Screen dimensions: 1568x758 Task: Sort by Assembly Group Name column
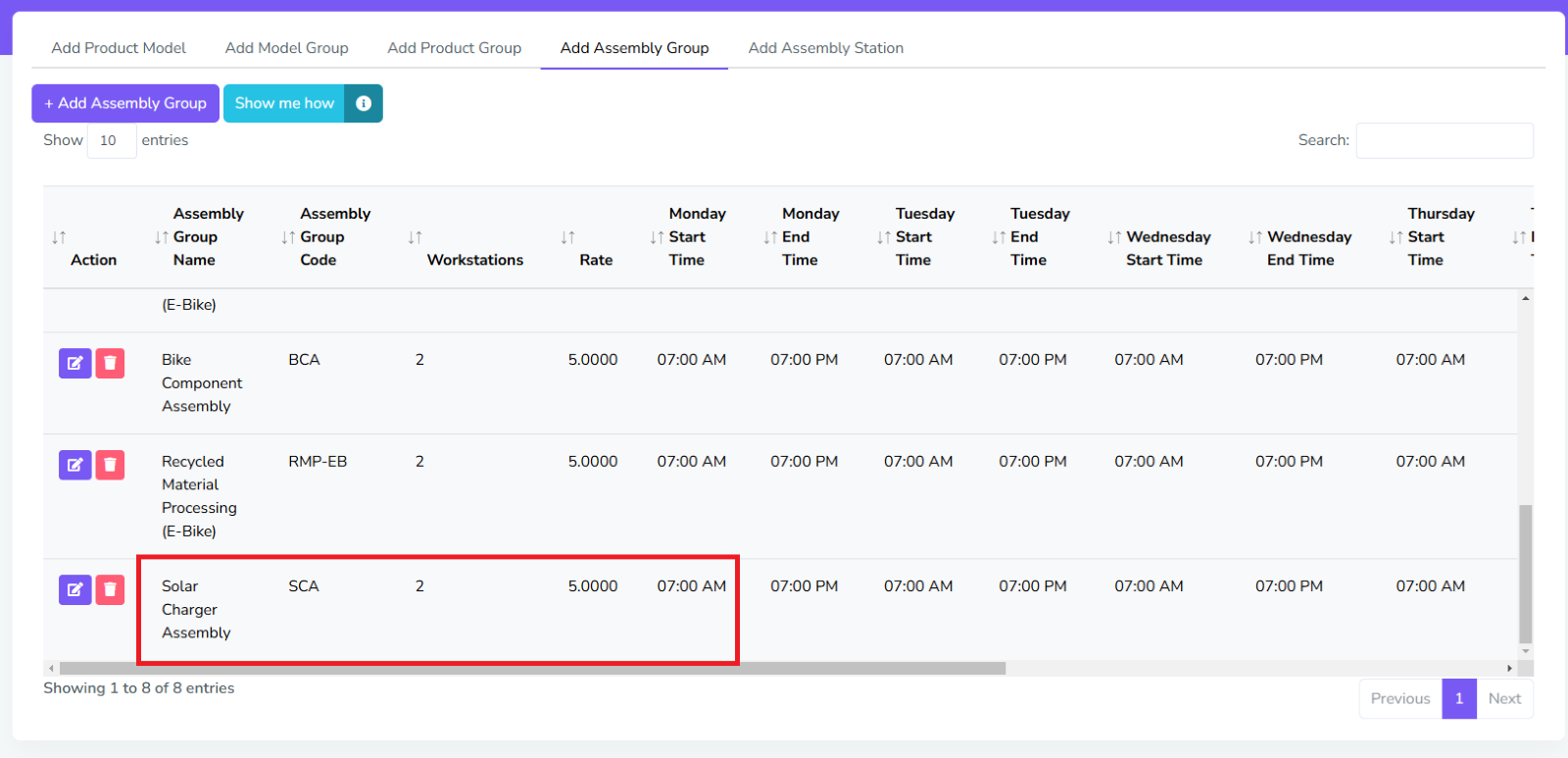coord(195,237)
